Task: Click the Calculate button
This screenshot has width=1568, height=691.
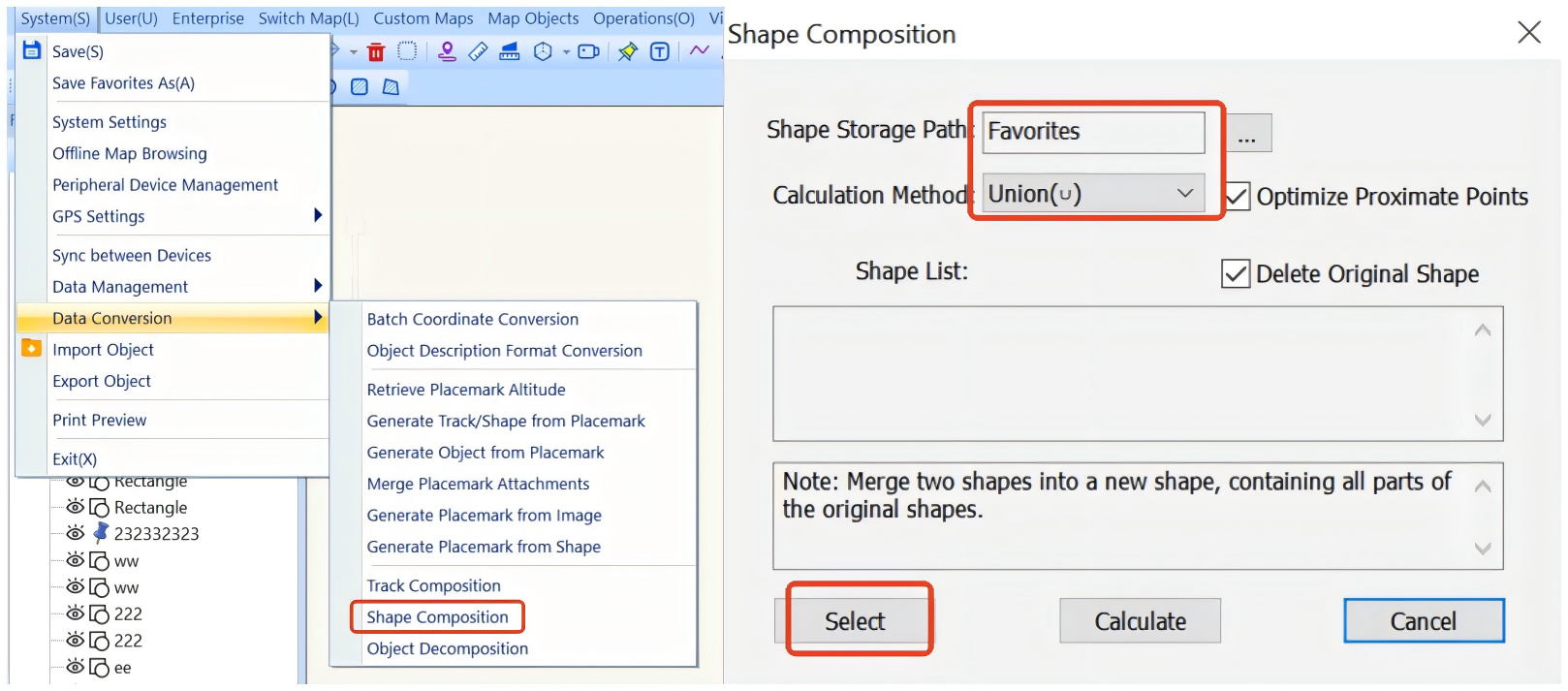Action: 1140,621
